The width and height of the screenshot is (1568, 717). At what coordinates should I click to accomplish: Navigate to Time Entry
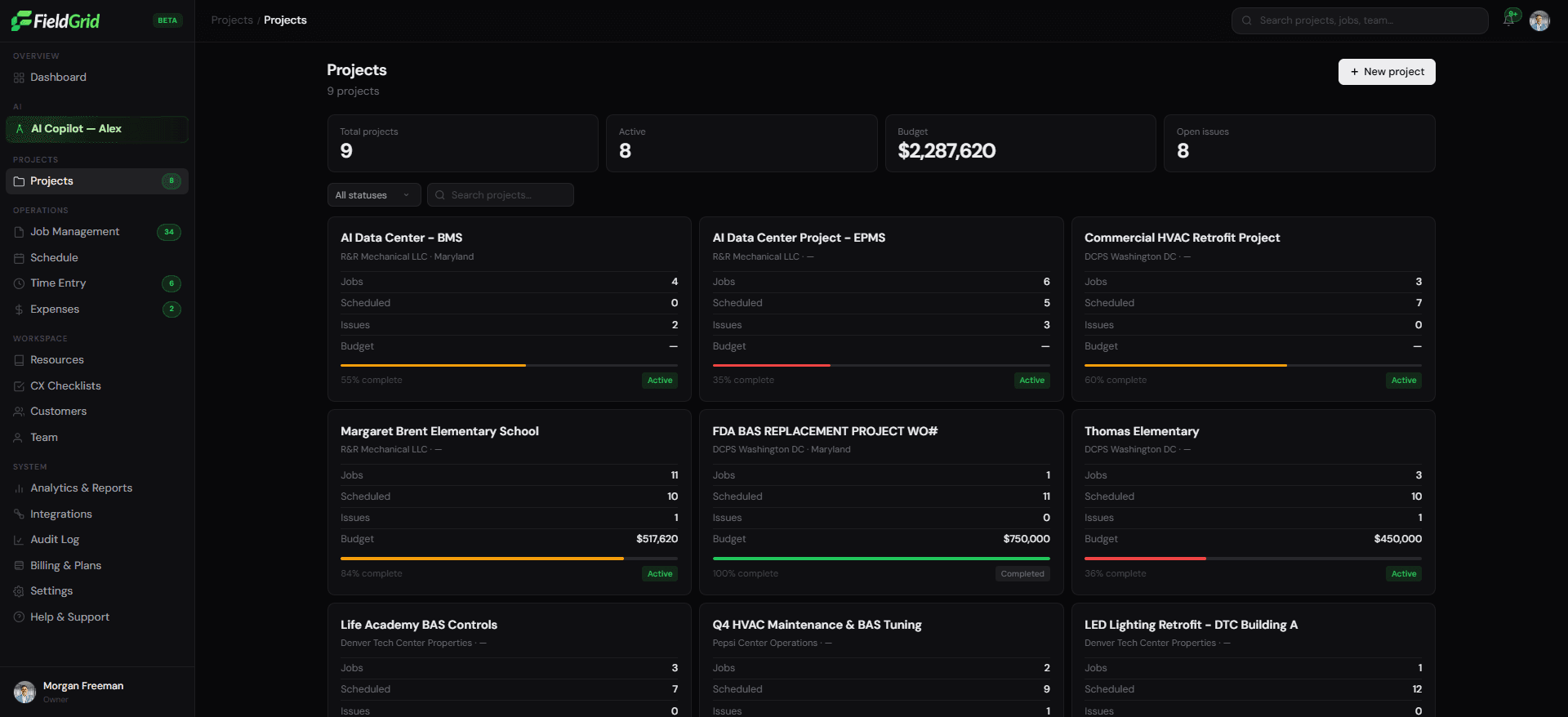[x=97, y=283]
